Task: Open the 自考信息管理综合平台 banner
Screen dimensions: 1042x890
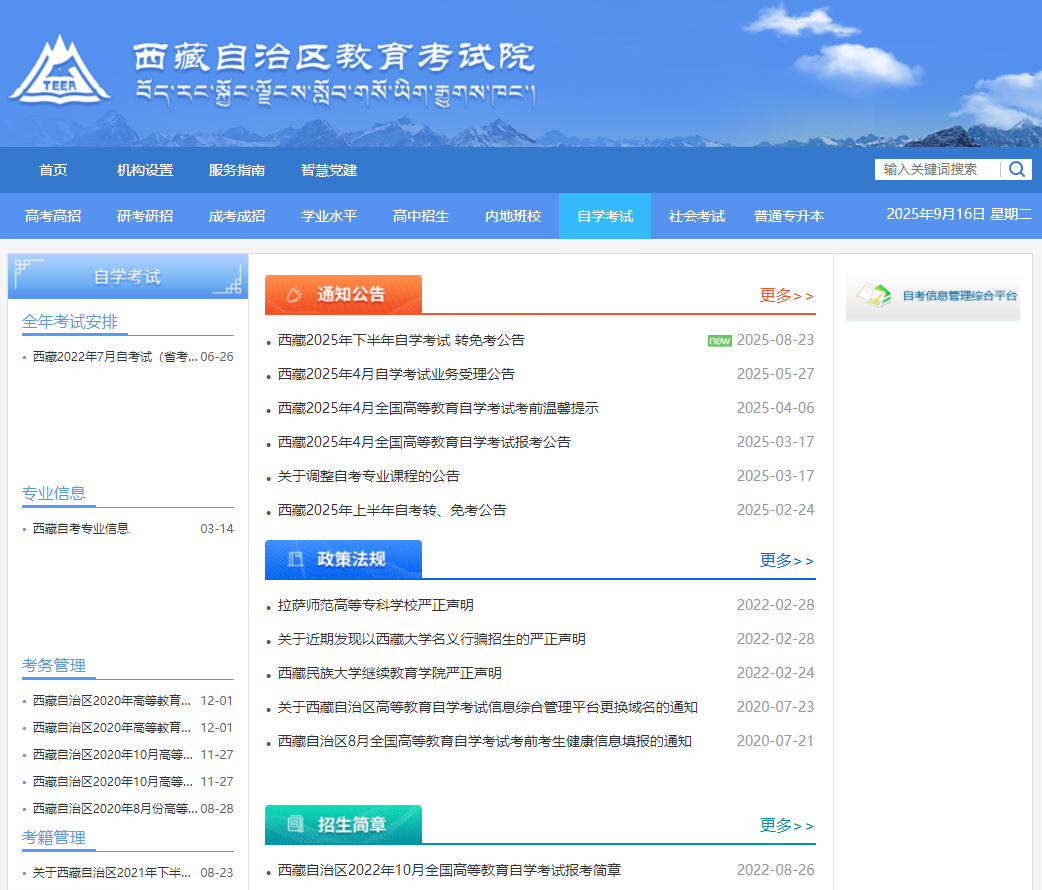Action: [932, 296]
